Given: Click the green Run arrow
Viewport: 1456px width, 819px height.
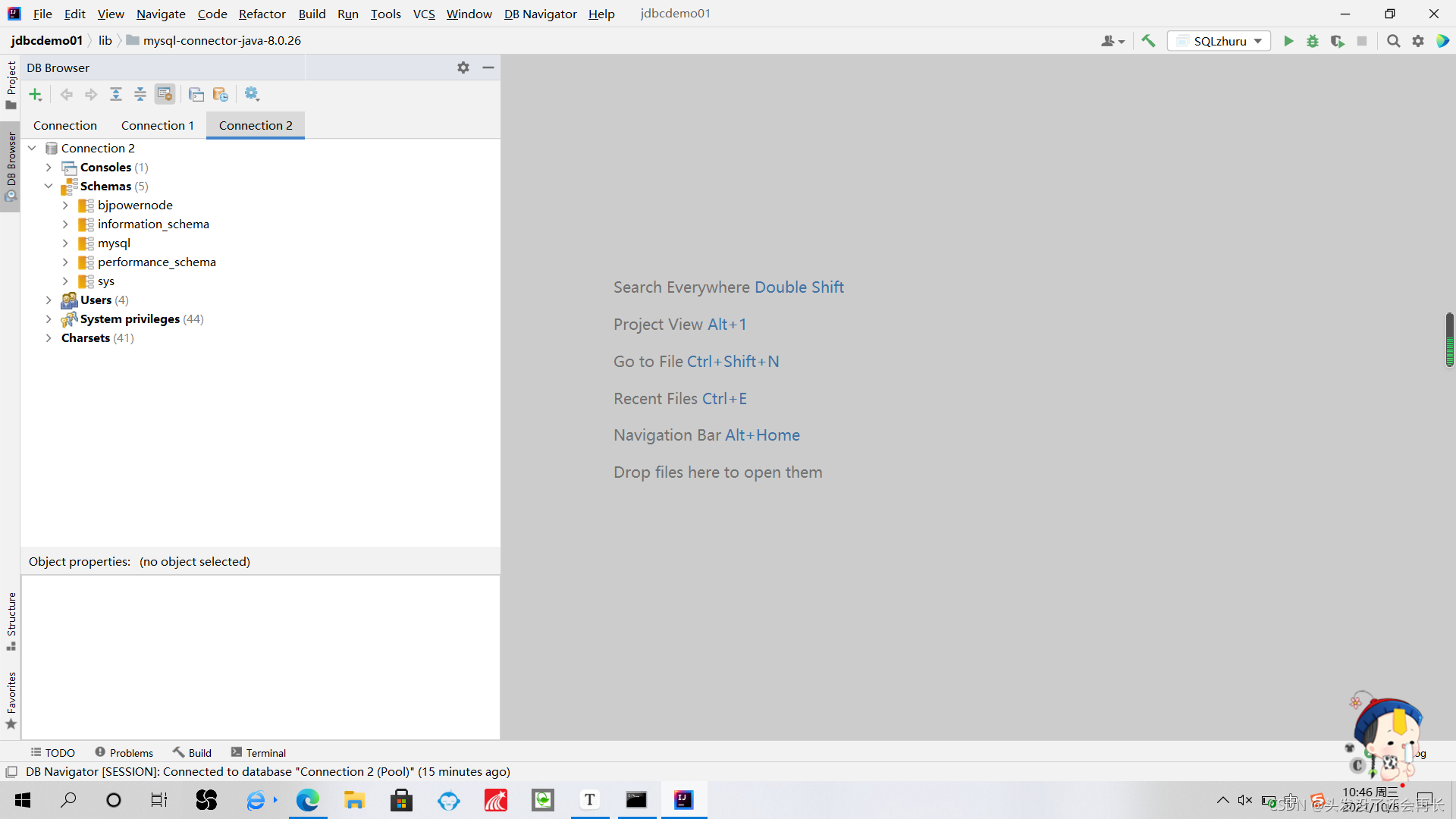Looking at the screenshot, I should [x=1288, y=41].
